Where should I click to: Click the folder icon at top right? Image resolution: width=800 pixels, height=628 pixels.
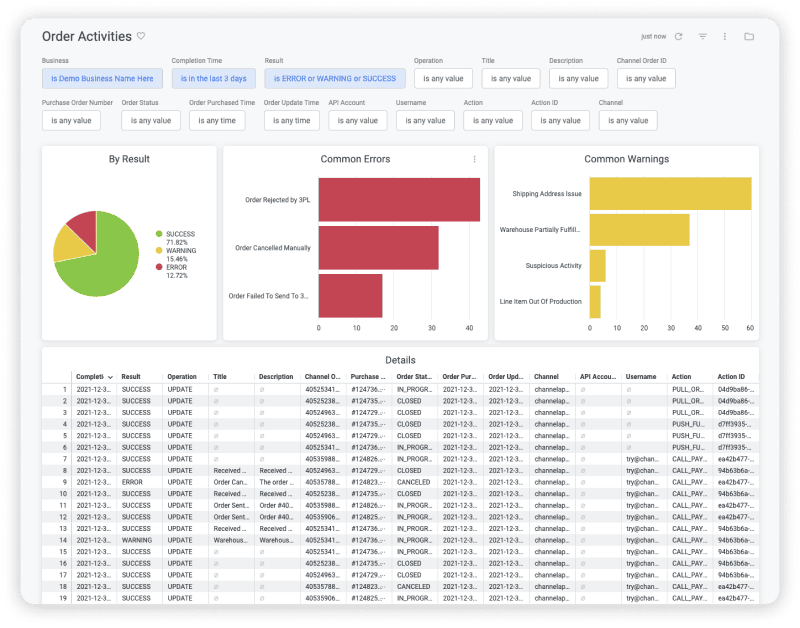coord(750,36)
